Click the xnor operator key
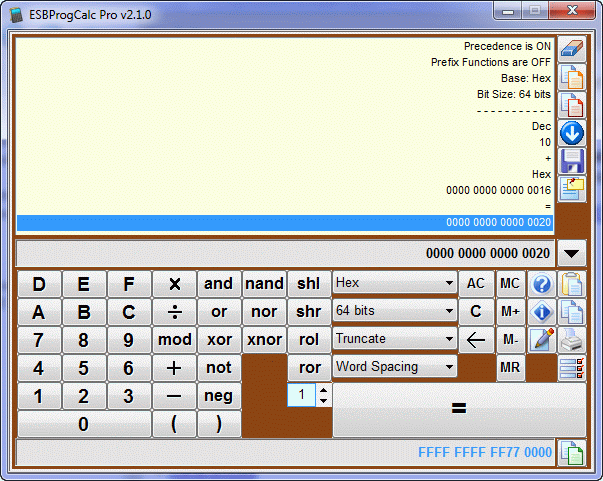Screen dimensions: 603x481 pyautogui.click(x=264, y=340)
